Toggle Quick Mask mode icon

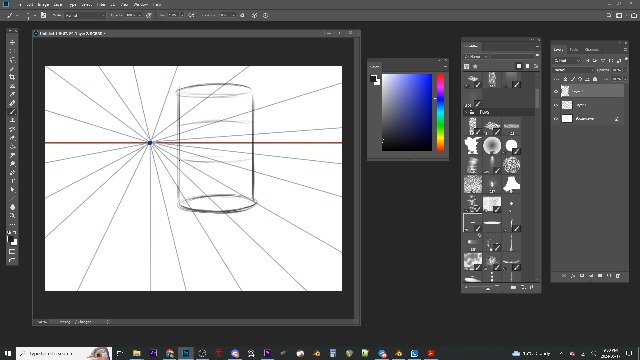point(12,251)
